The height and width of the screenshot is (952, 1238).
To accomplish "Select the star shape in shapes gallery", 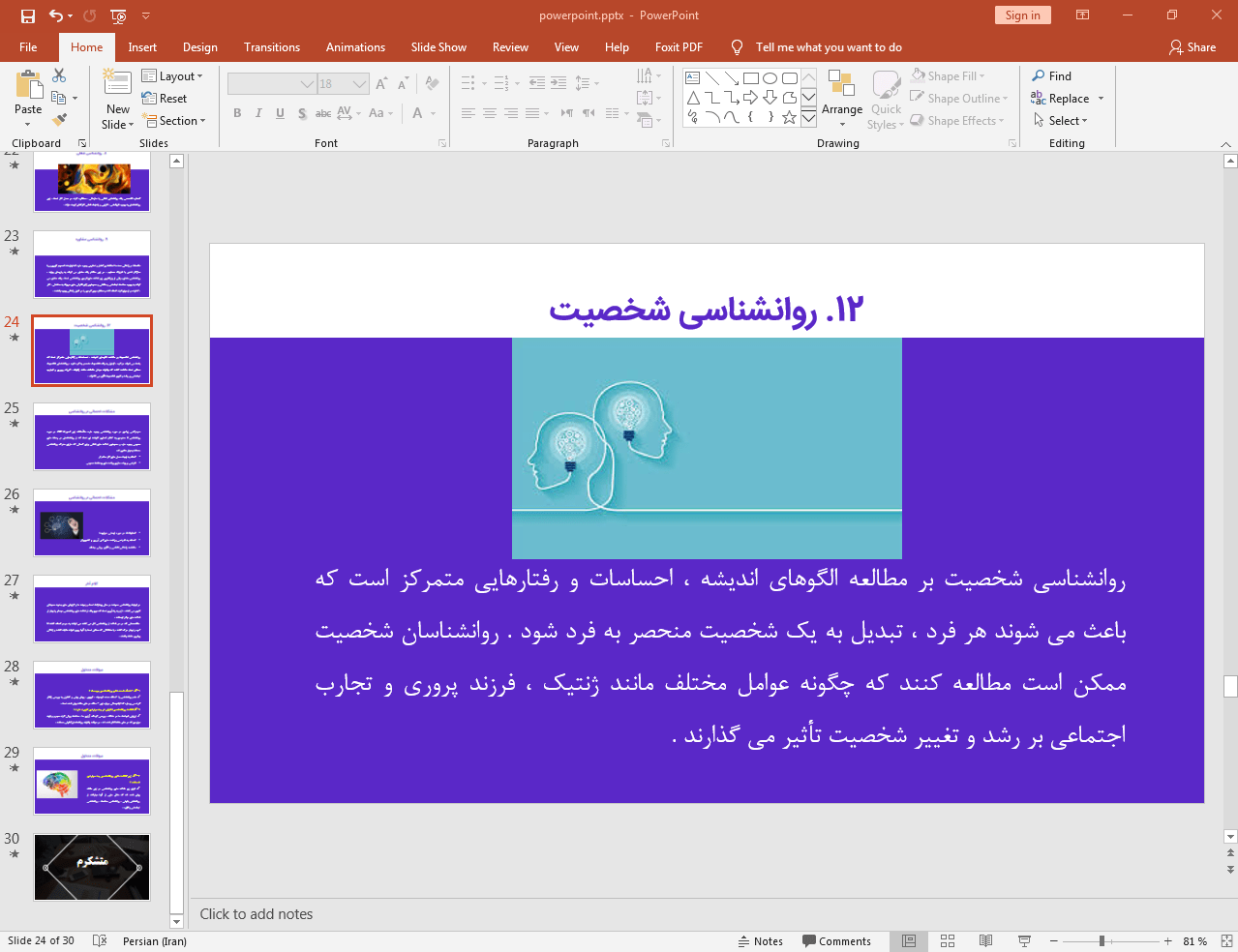I will [x=790, y=117].
